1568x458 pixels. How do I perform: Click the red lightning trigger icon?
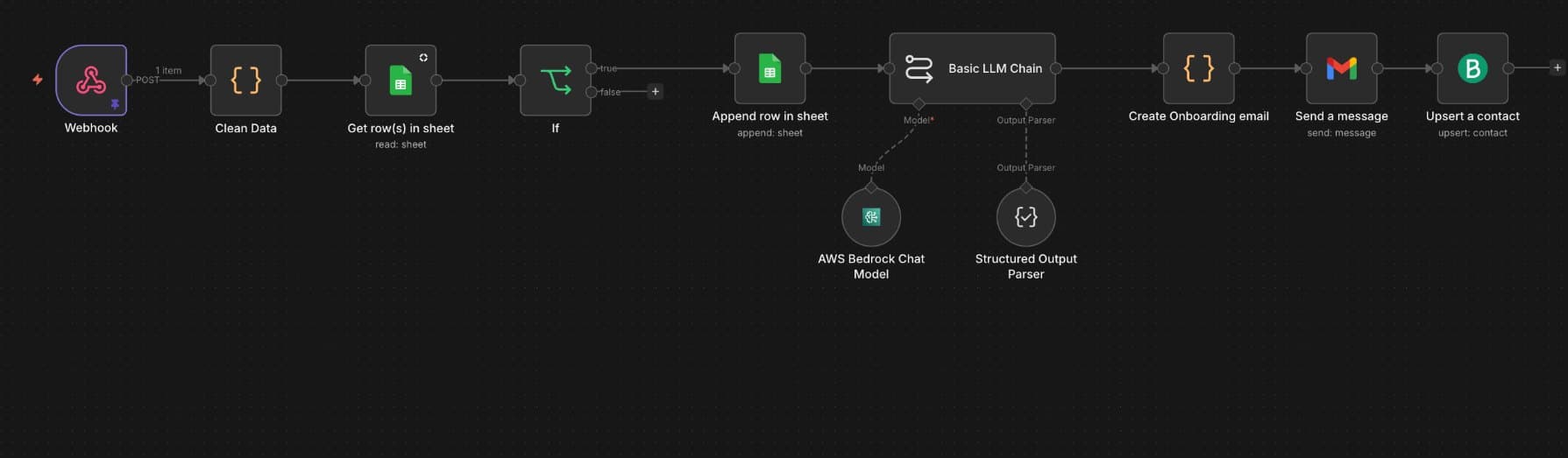38,80
